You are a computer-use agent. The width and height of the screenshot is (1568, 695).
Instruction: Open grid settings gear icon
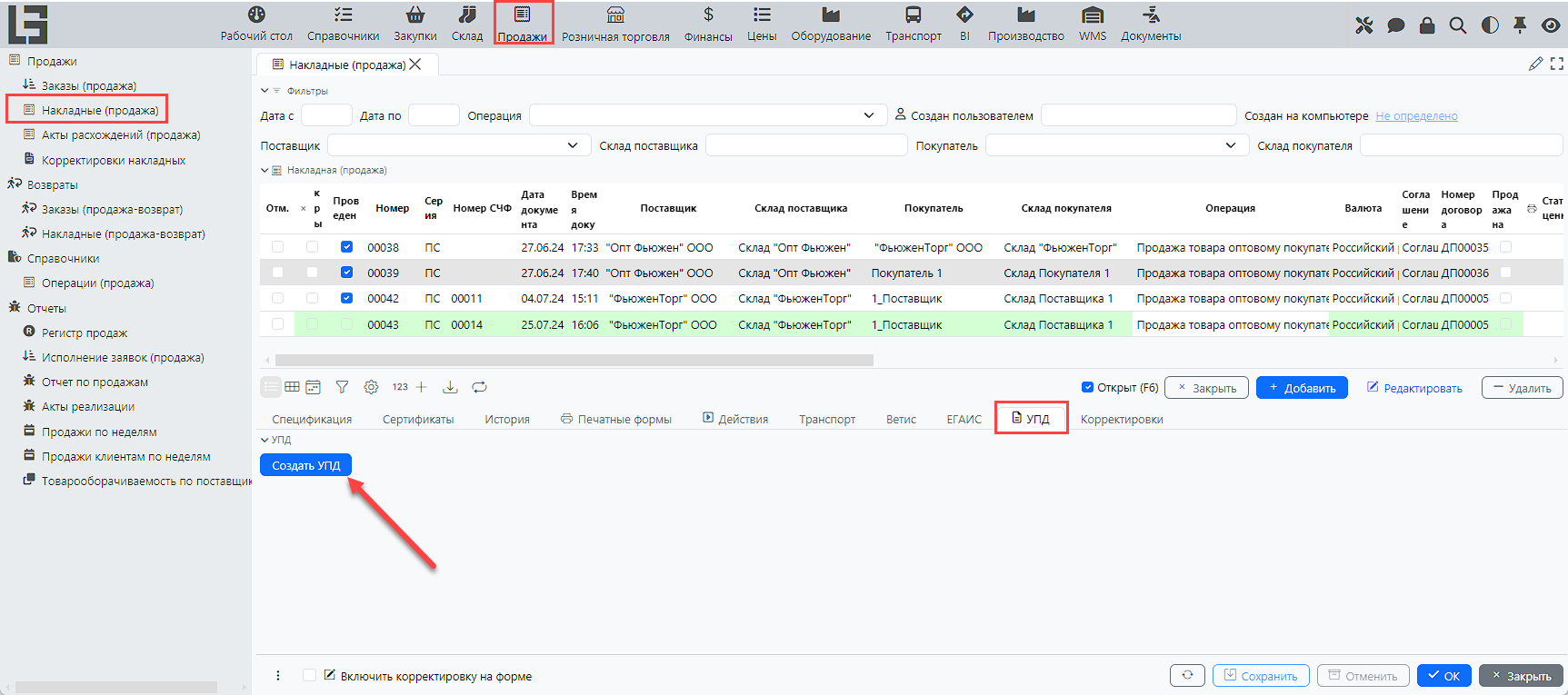(x=371, y=387)
